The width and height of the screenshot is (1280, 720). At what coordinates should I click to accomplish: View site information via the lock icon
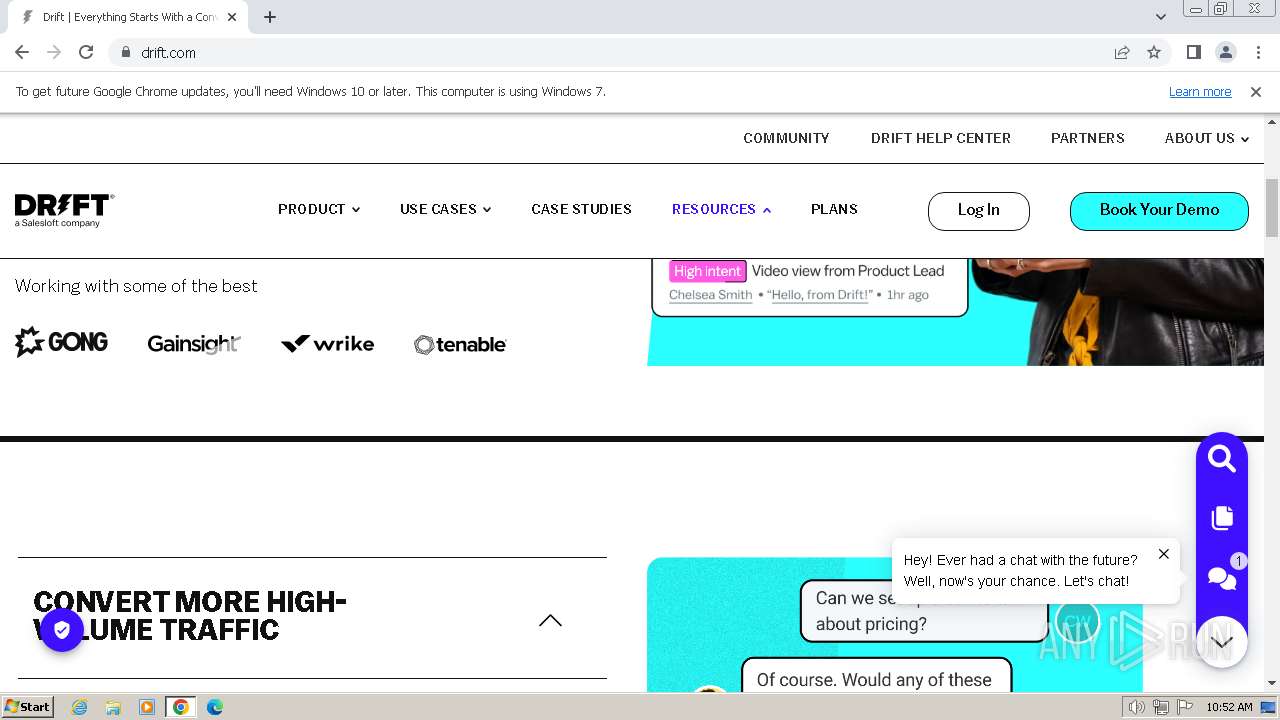pos(125,52)
